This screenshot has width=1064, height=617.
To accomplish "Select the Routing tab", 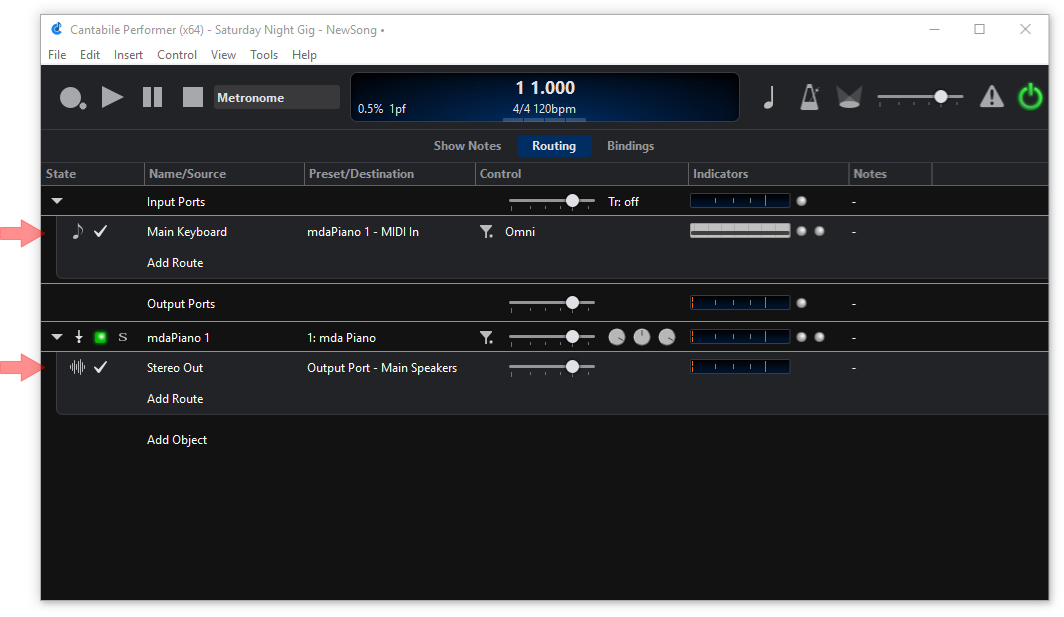I will point(554,146).
